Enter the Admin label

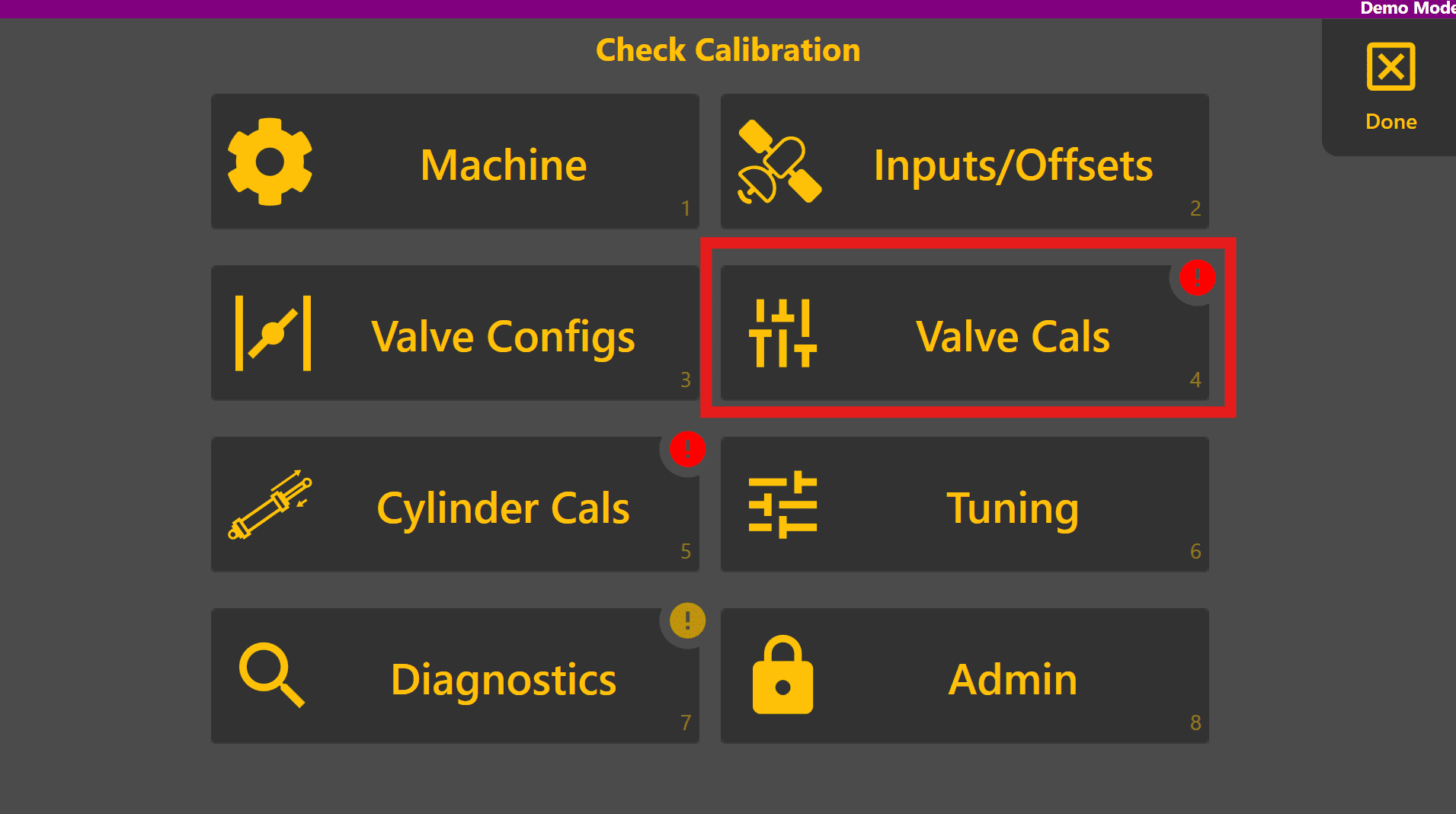[x=1013, y=680]
